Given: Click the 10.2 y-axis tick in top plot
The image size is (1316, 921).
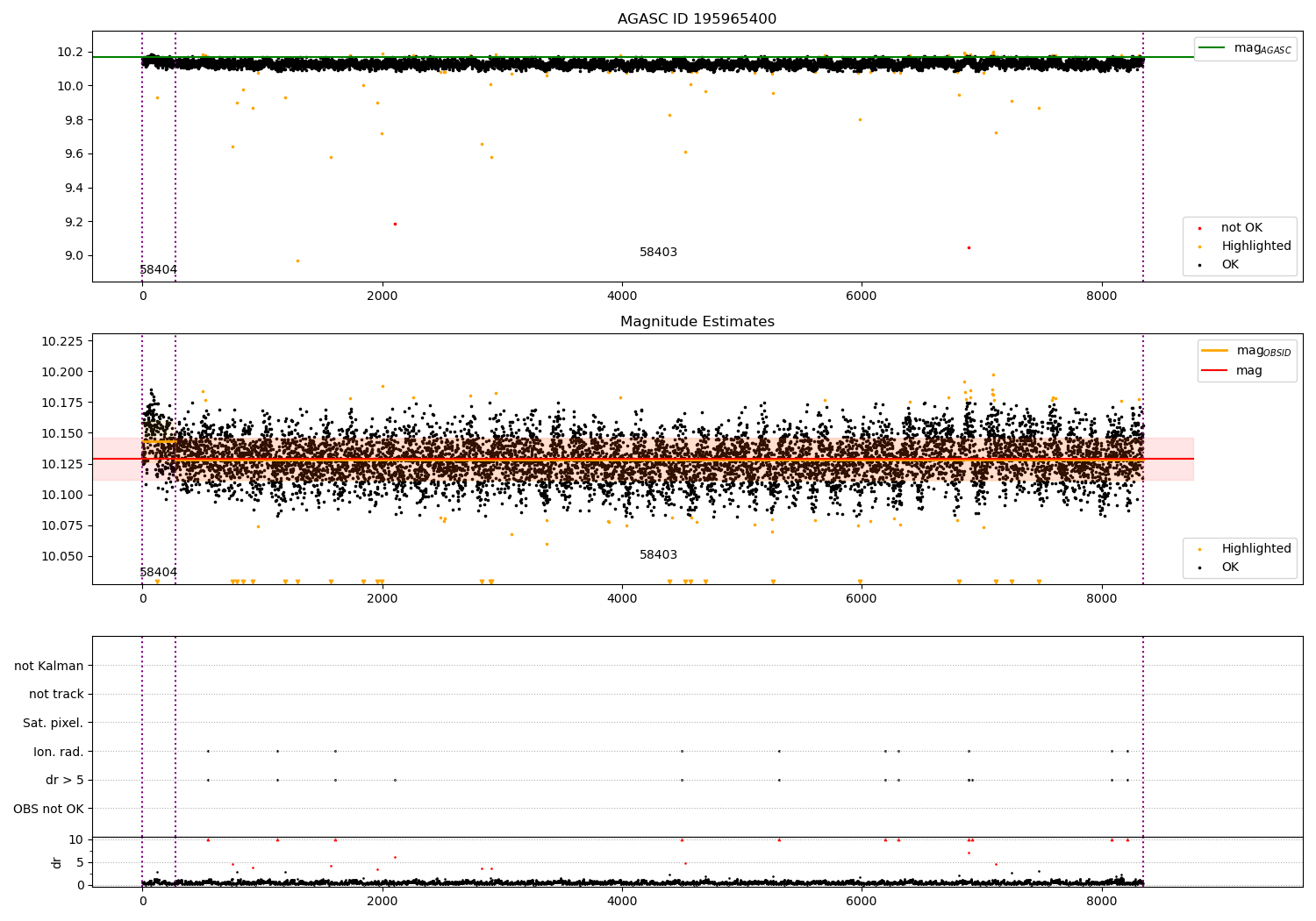Looking at the screenshot, I should click(x=70, y=53).
